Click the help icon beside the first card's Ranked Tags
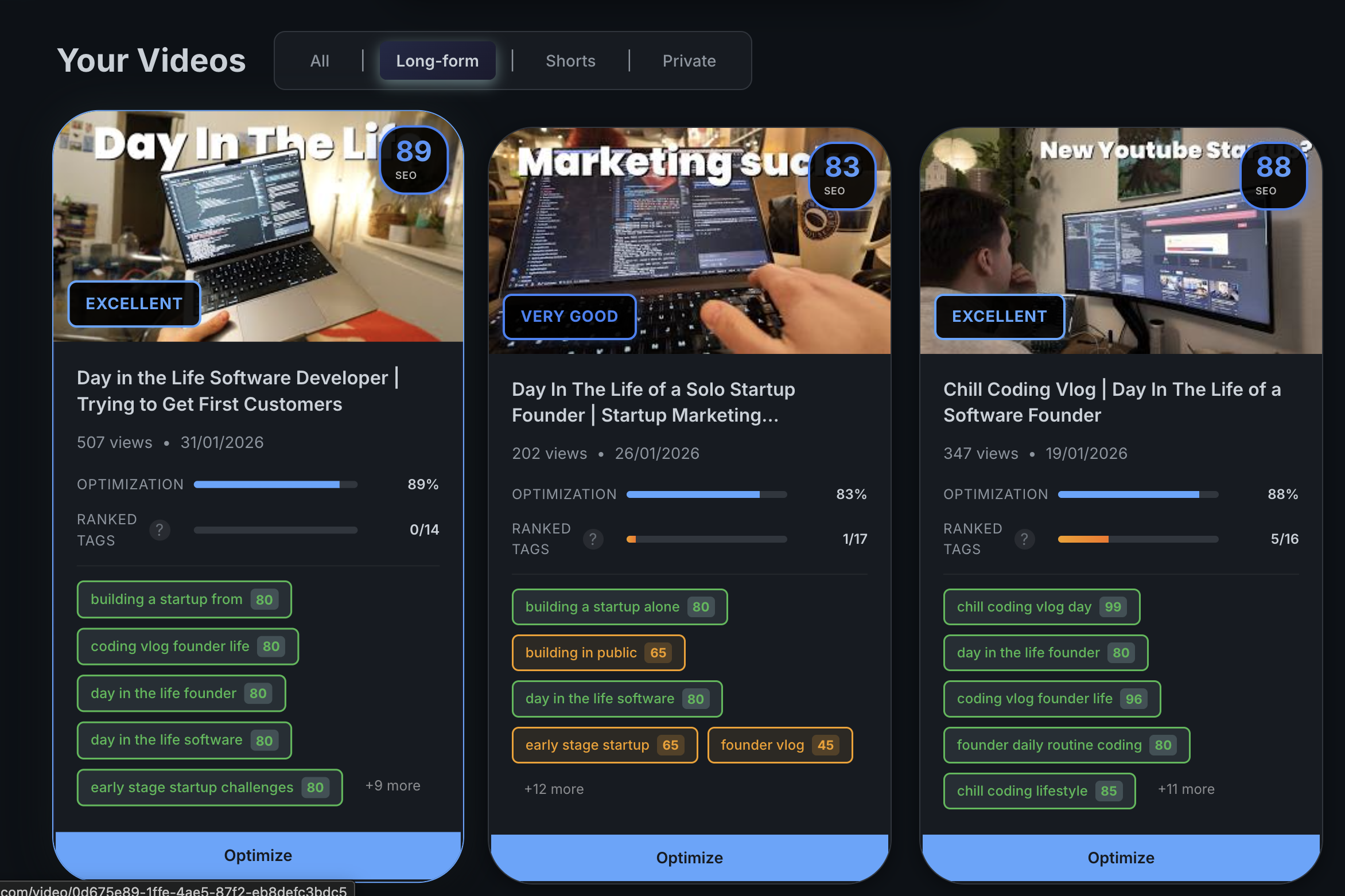 click(x=160, y=530)
